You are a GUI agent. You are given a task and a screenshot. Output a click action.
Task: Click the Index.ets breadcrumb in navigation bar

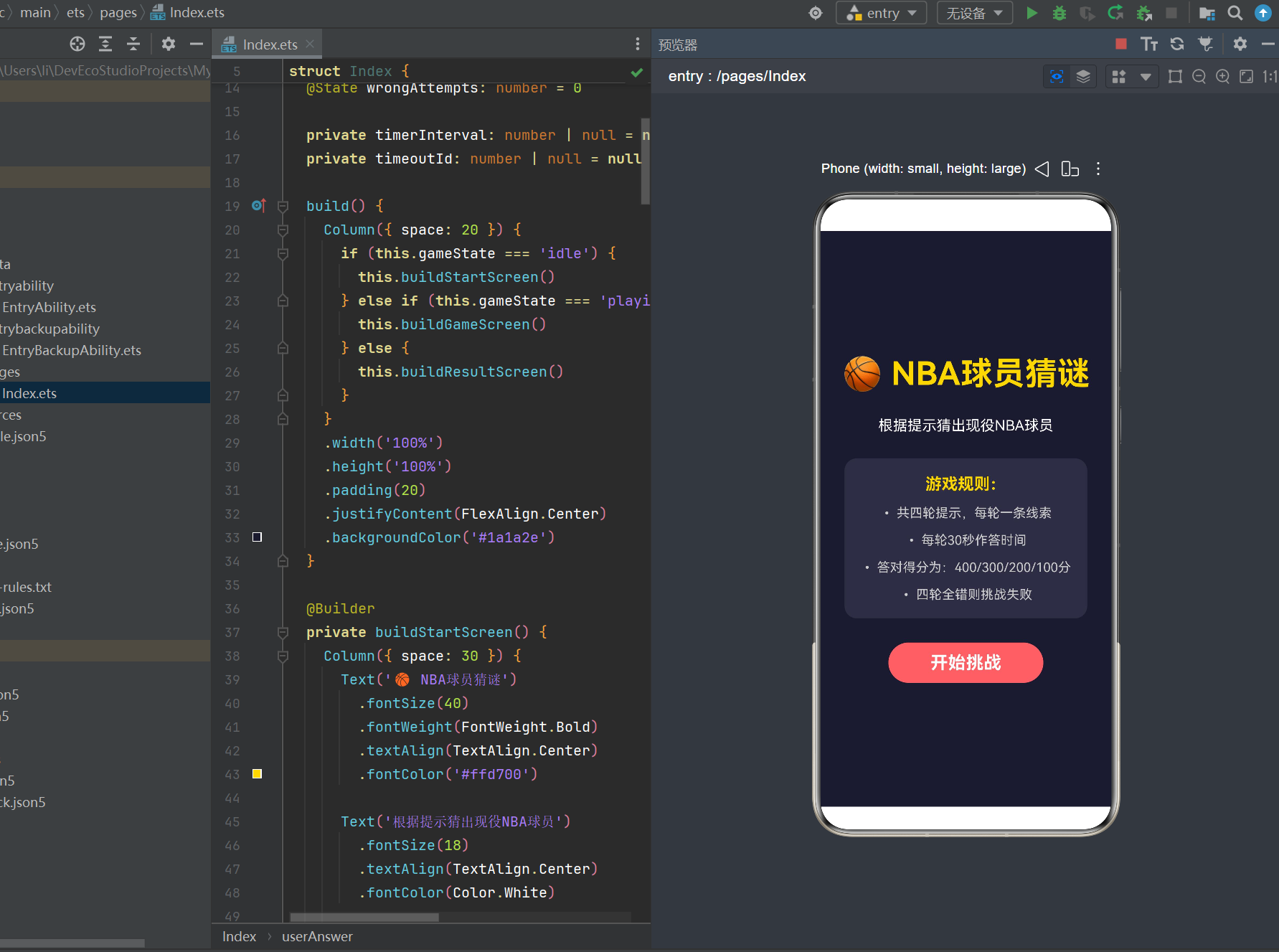(x=188, y=13)
